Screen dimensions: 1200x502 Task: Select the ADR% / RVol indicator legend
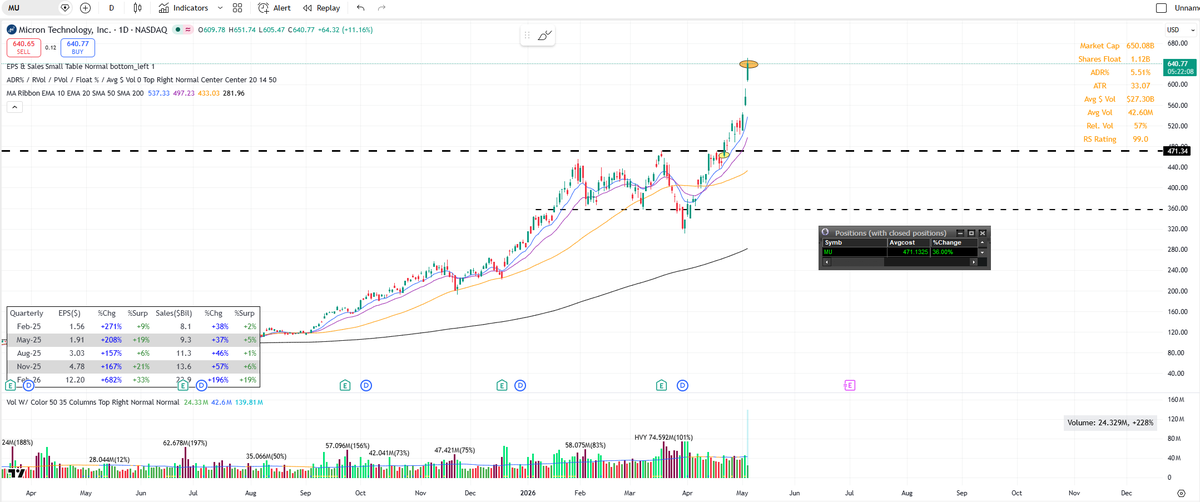tap(141, 79)
